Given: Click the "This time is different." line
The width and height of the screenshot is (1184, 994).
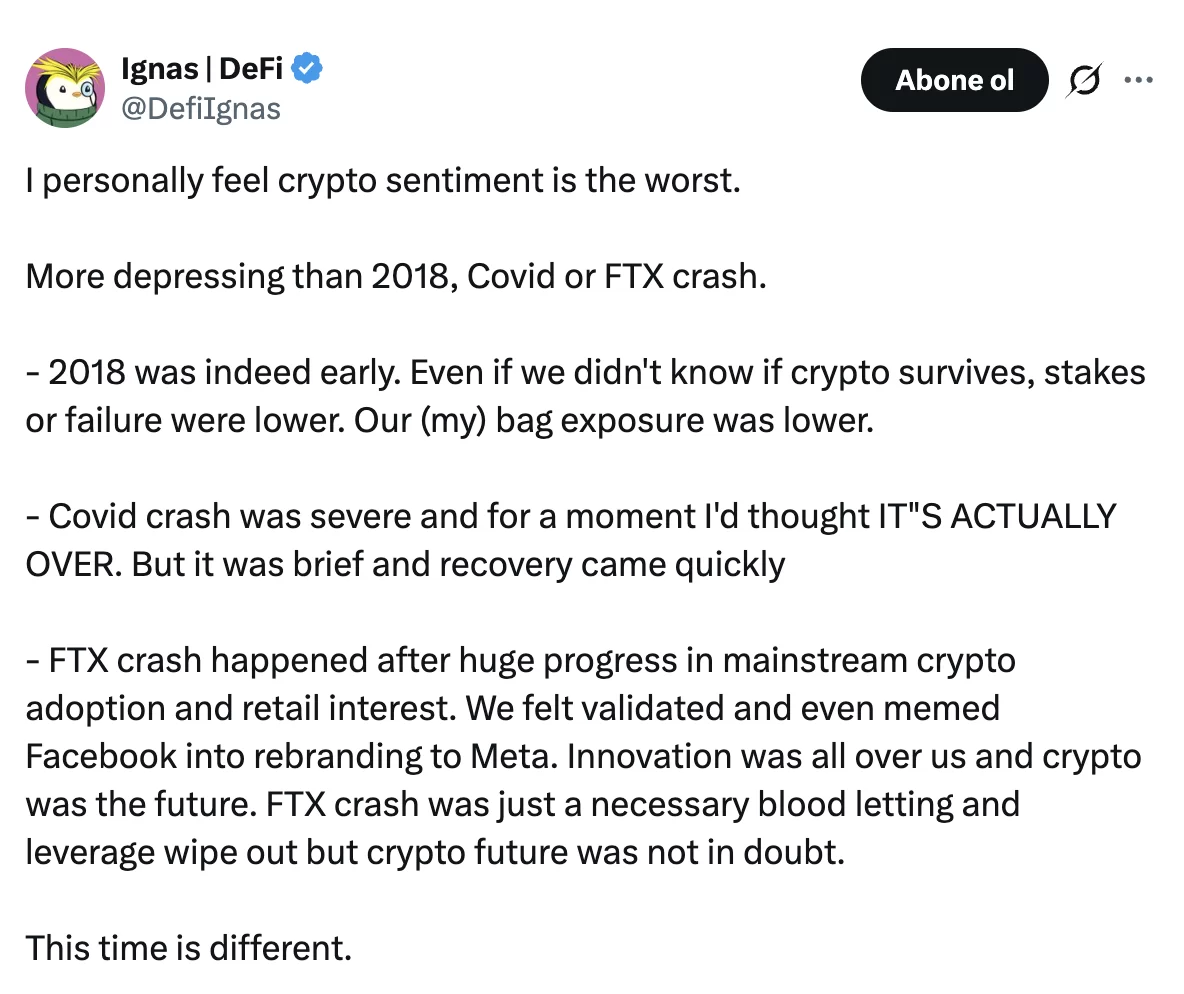Looking at the screenshot, I should [x=189, y=947].
